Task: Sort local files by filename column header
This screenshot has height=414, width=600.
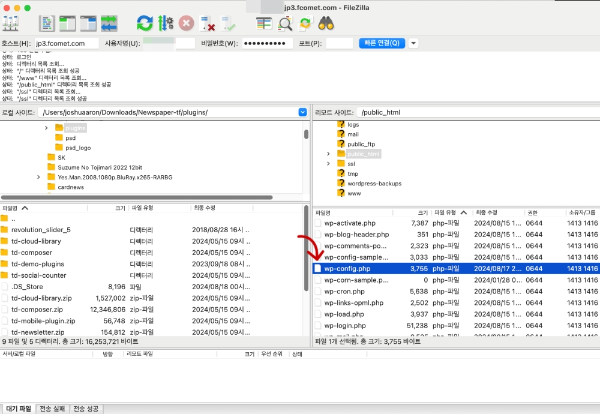Action: coord(44,208)
